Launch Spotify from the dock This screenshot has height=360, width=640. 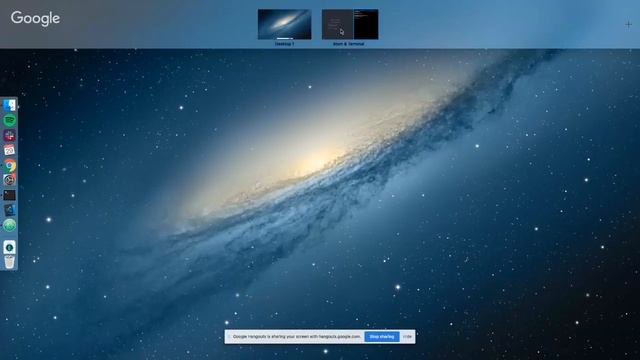(9, 120)
